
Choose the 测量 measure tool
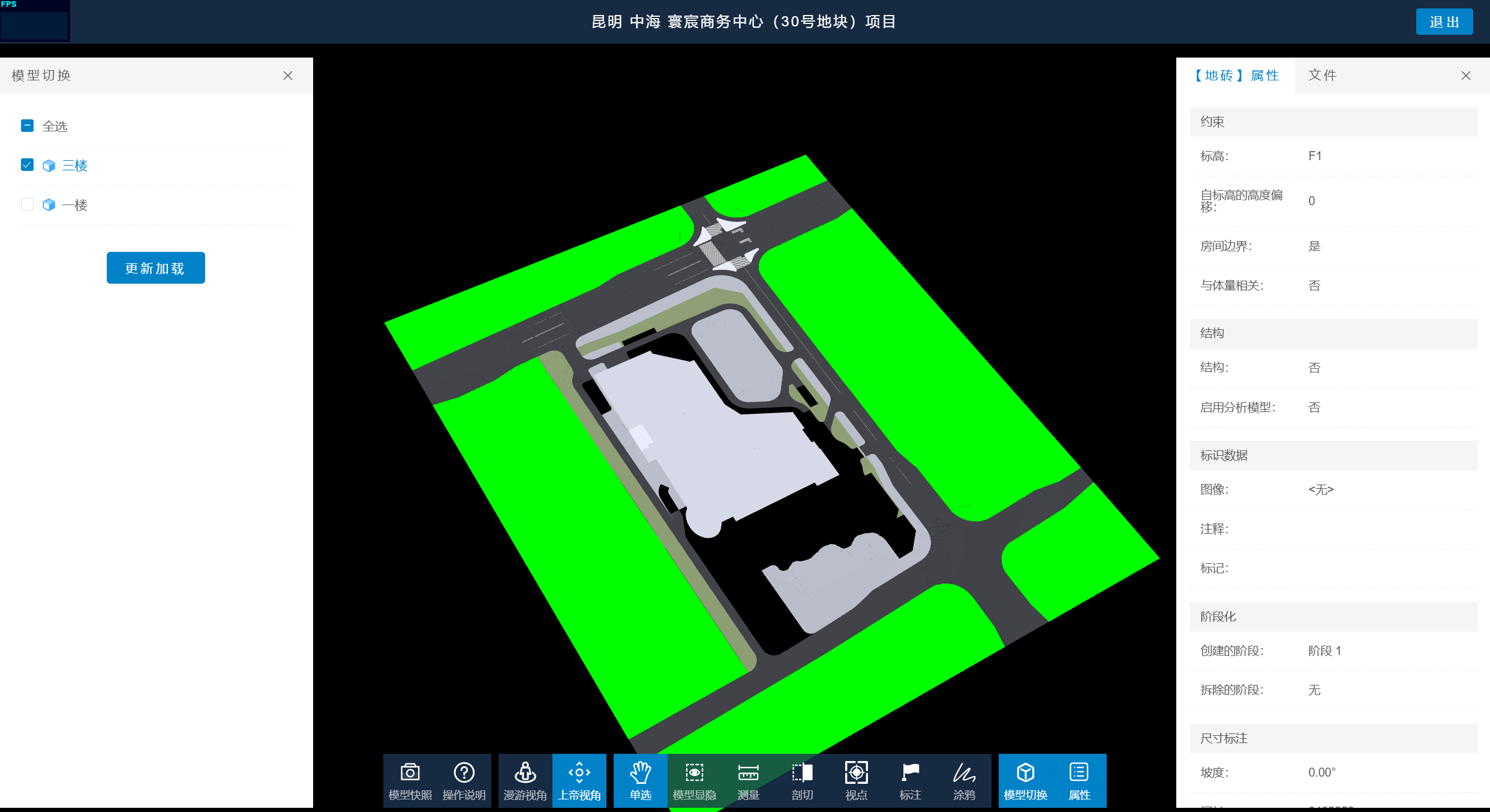click(x=749, y=781)
